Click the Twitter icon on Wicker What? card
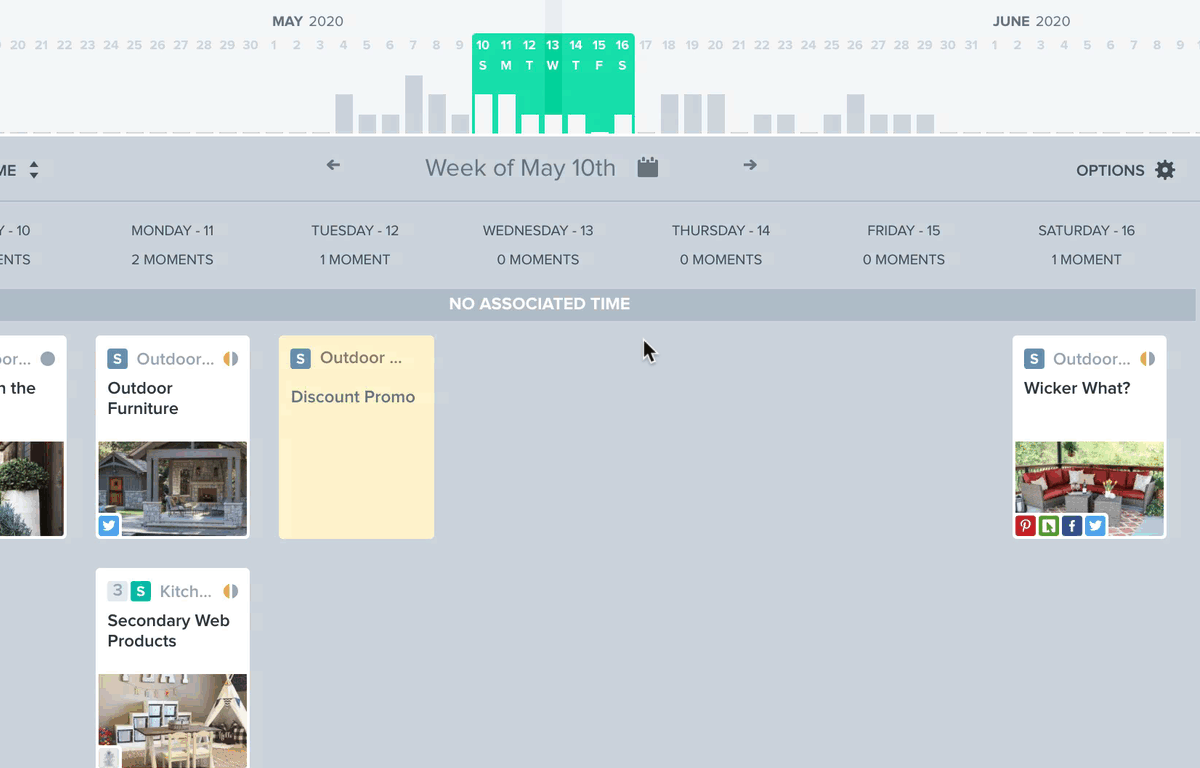Viewport: 1200px width, 768px height. (x=1096, y=525)
